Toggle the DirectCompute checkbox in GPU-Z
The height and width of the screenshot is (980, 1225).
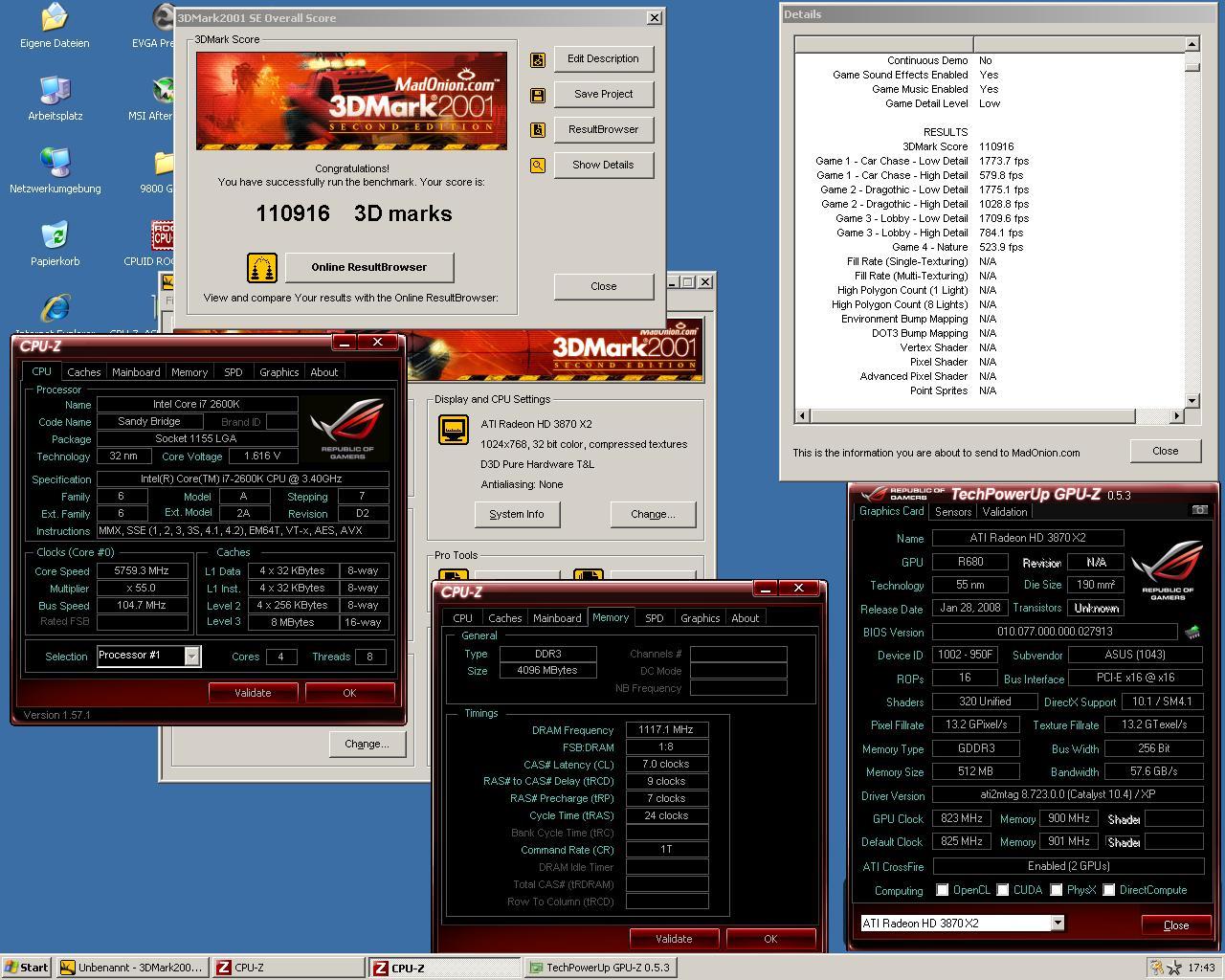(x=1109, y=890)
